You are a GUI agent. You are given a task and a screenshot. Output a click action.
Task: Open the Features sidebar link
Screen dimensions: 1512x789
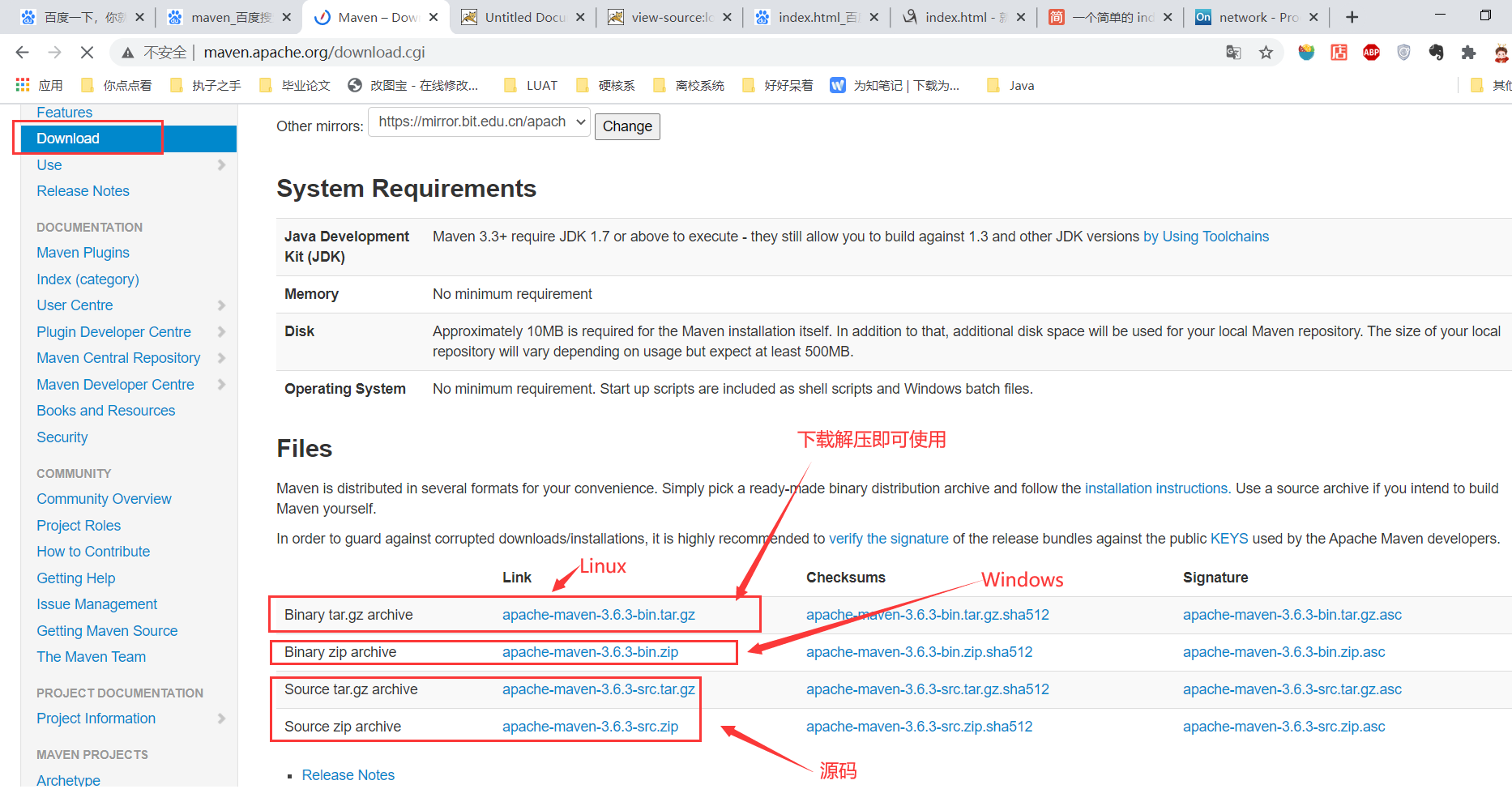64,113
